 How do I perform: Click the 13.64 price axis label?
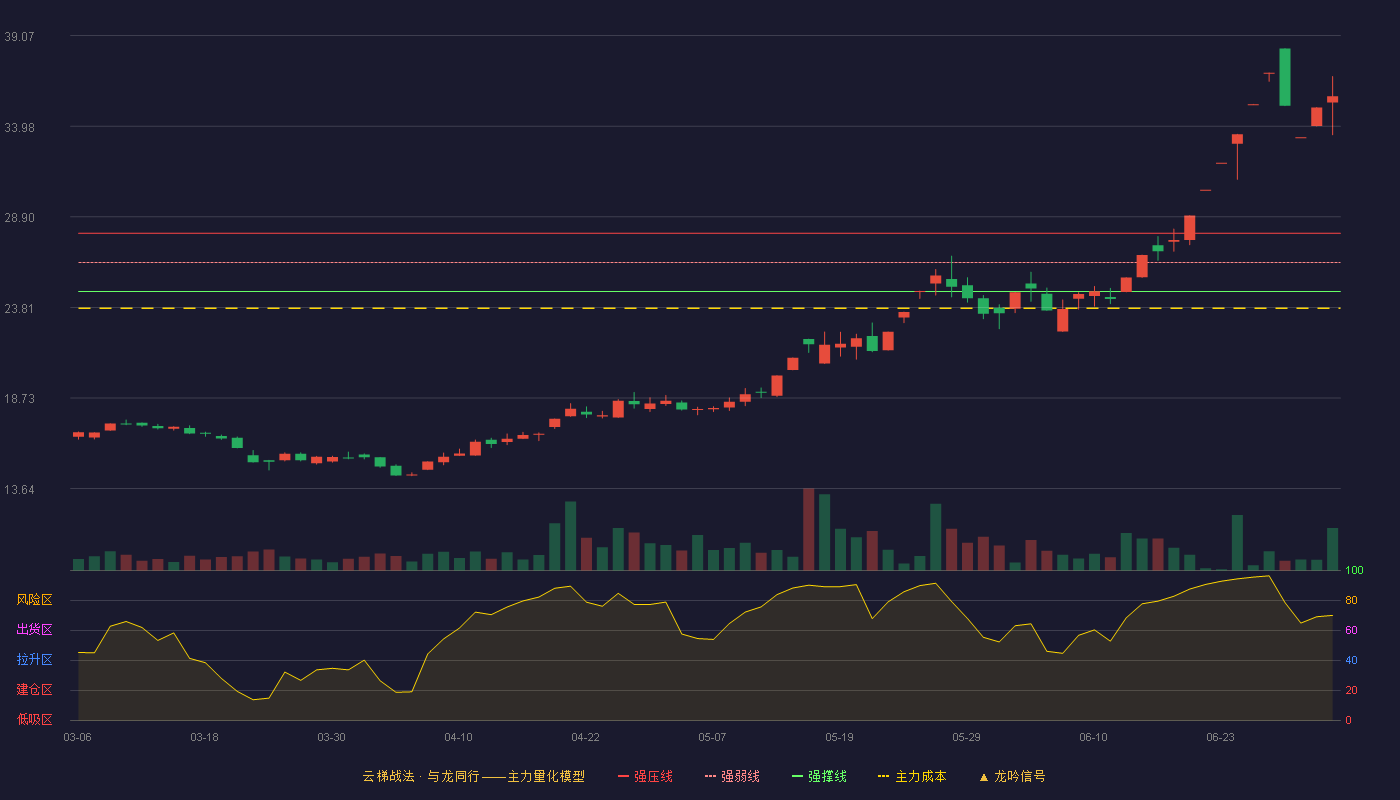pos(19,489)
